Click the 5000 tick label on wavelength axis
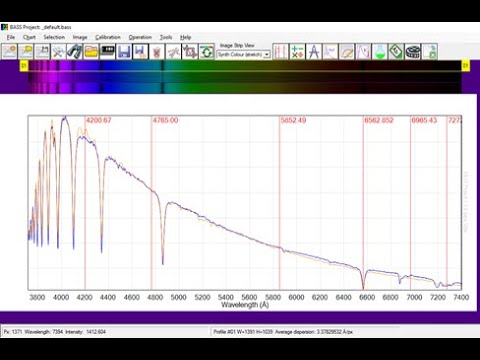The width and height of the screenshot is (480, 360). [178, 297]
